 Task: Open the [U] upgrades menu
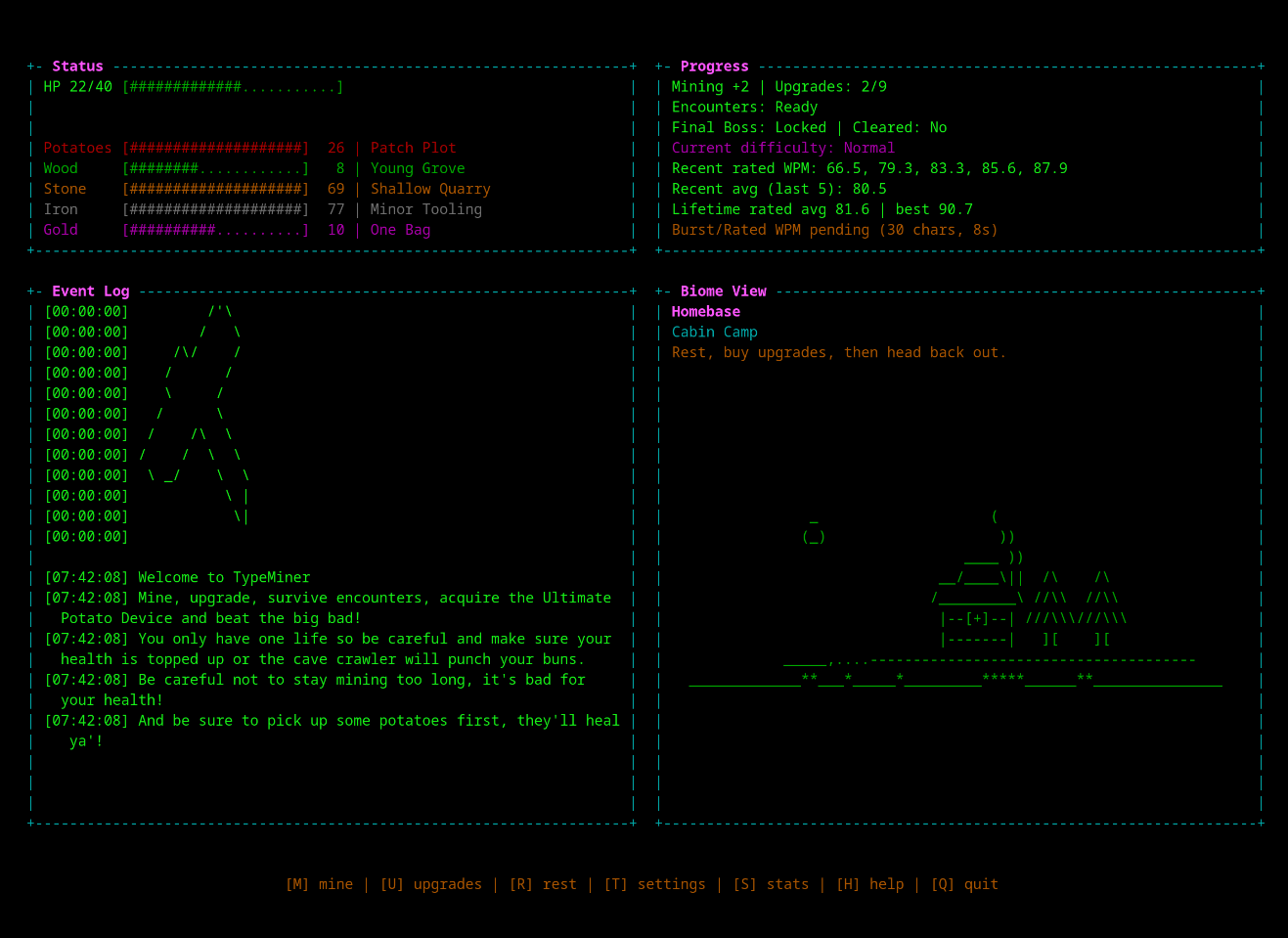430,884
